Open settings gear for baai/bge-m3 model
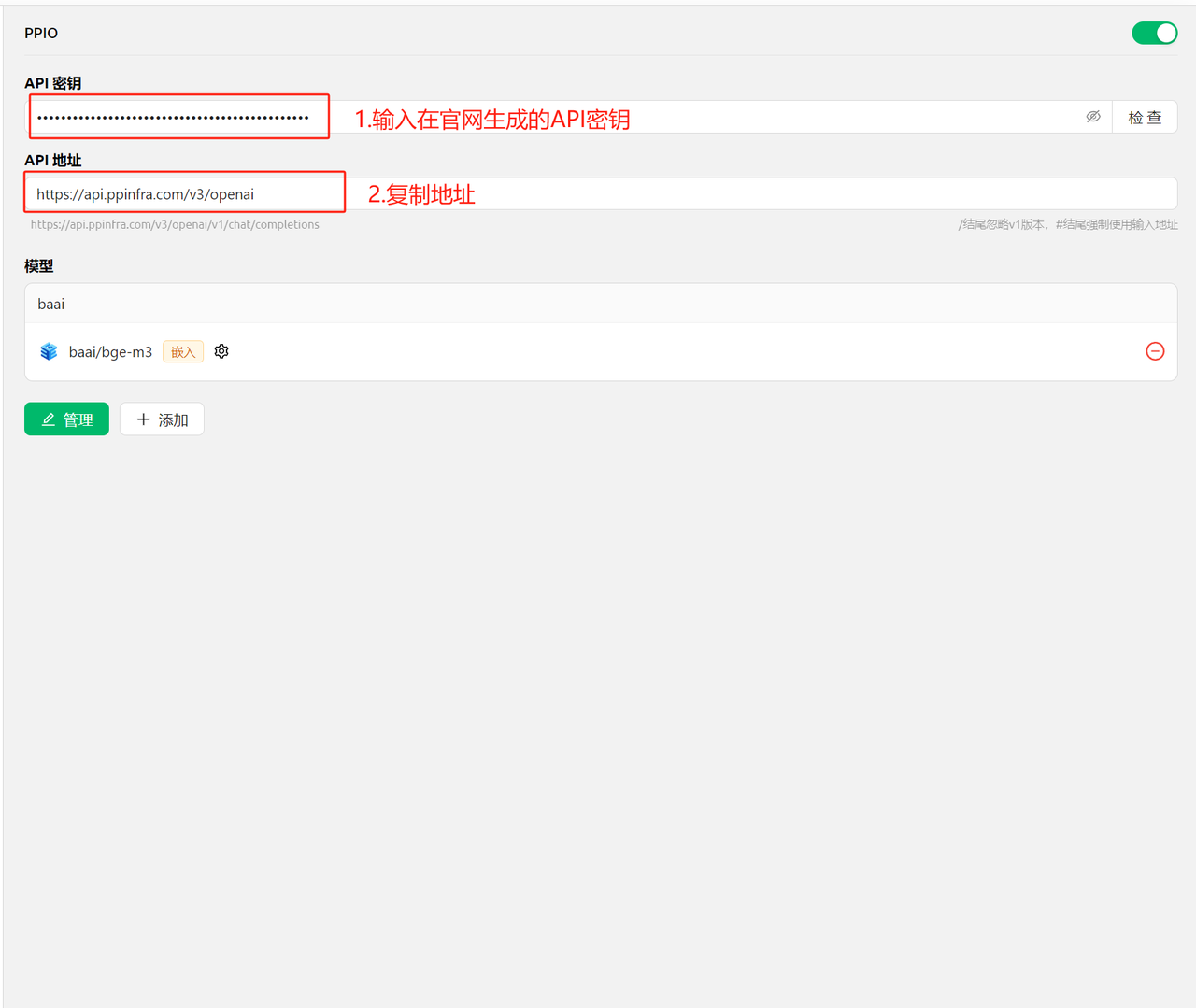This screenshot has height=1008, width=1196. pyautogui.click(x=221, y=351)
